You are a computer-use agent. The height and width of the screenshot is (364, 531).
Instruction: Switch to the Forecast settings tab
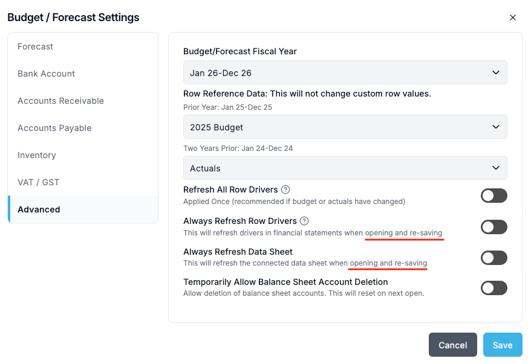coord(83,47)
